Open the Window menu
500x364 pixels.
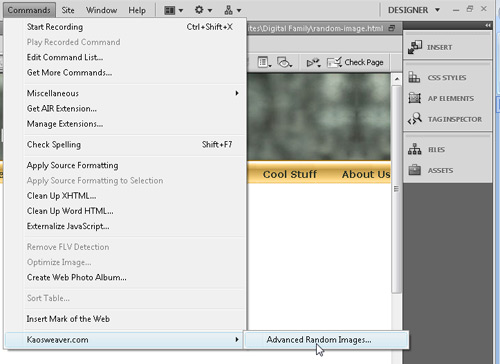(102, 10)
